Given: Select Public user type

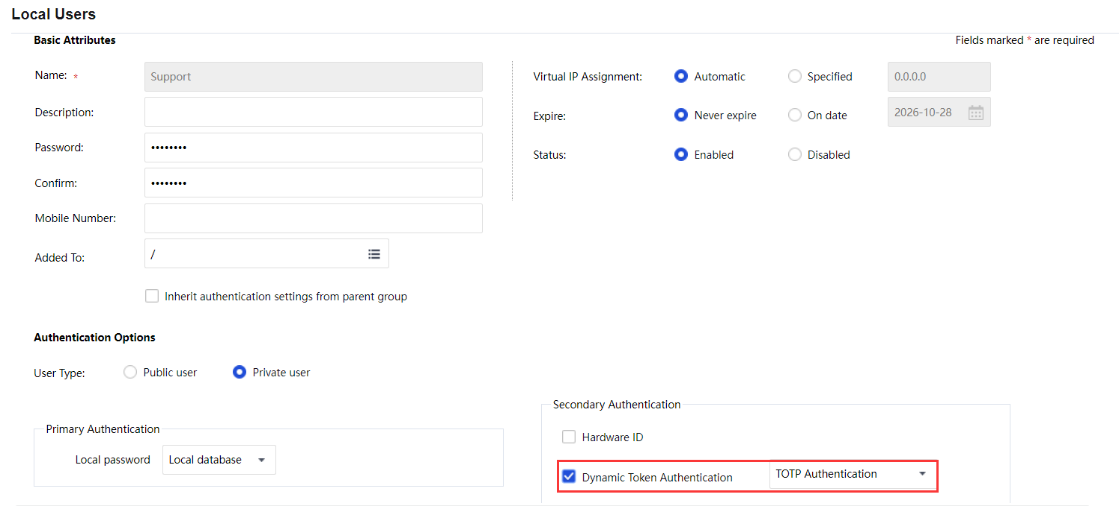Looking at the screenshot, I should (130, 372).
